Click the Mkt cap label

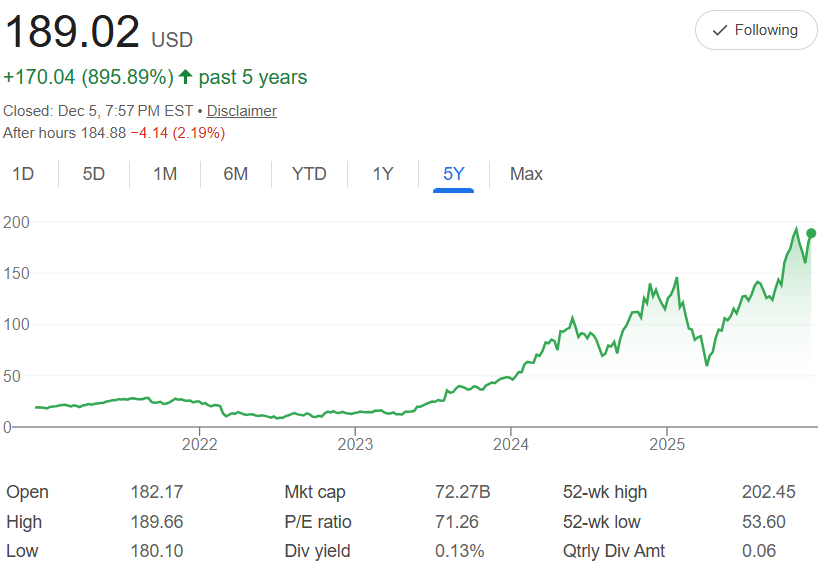click(x=315, y=492)
